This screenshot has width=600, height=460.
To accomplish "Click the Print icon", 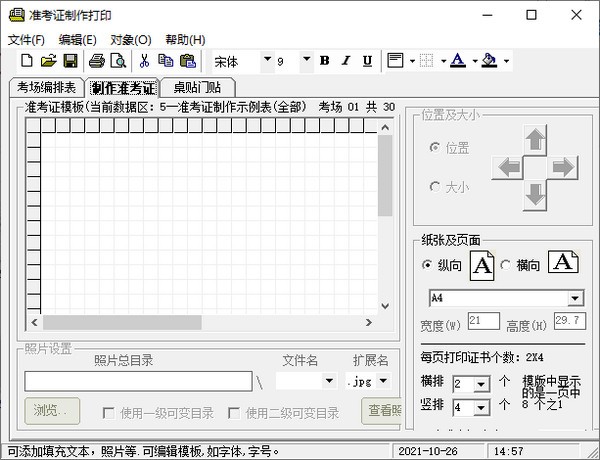I will coord(97,61).
